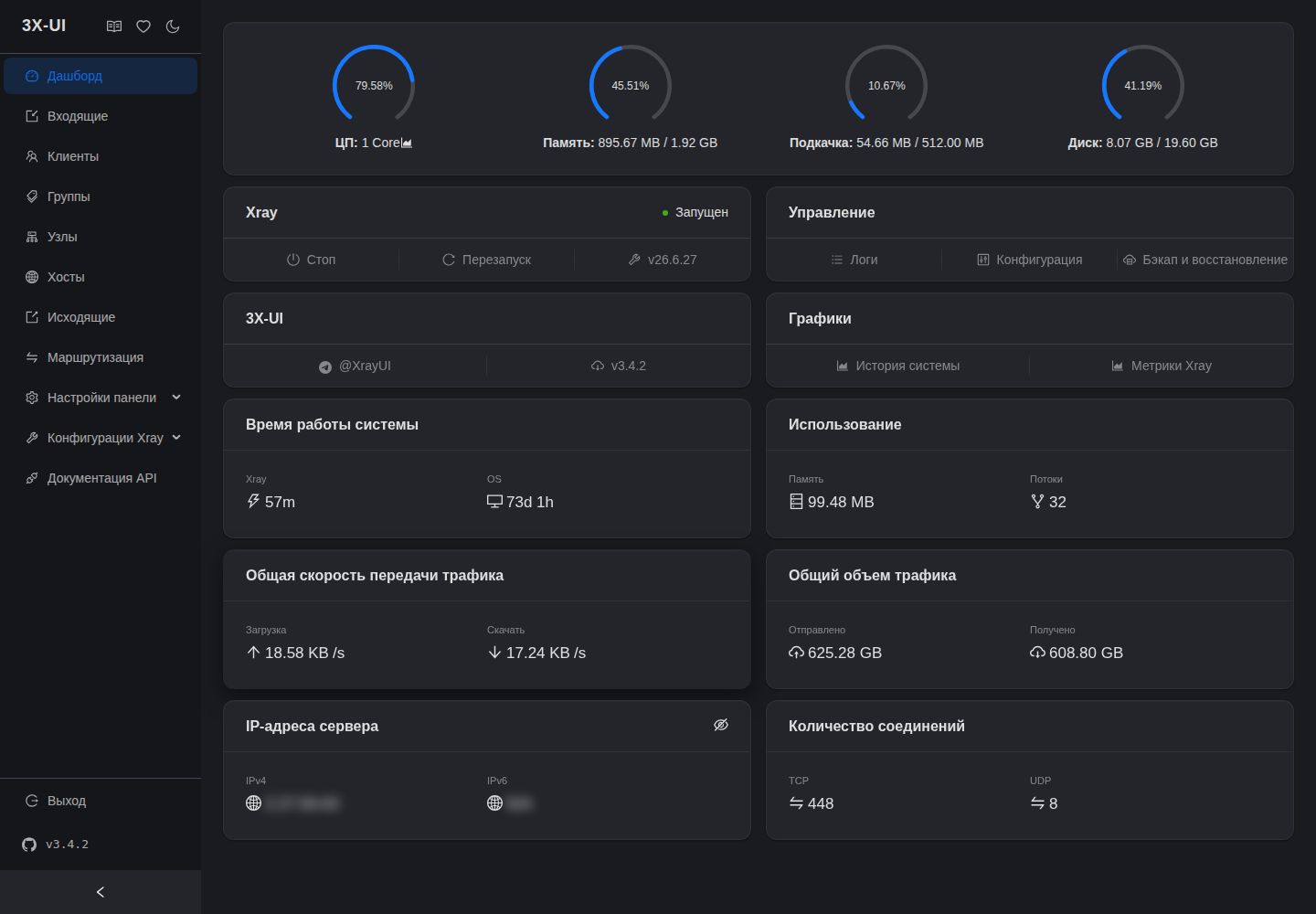The width and height of the screenshot is (1316, 914).
Task: Open CPU history chart icon
Action: click(407, 143)
